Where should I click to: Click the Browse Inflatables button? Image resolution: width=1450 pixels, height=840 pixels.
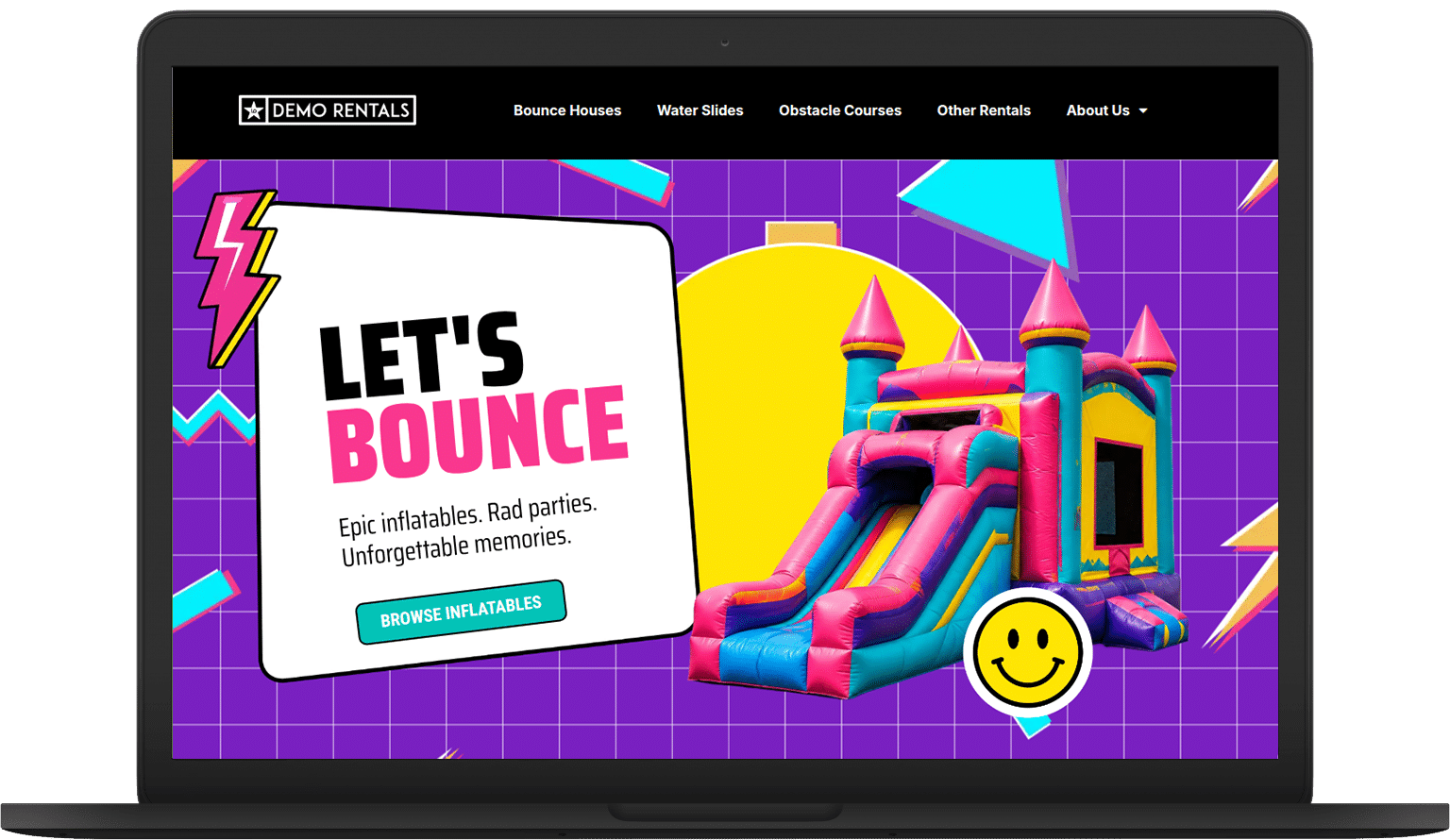(x=461, y=612)
